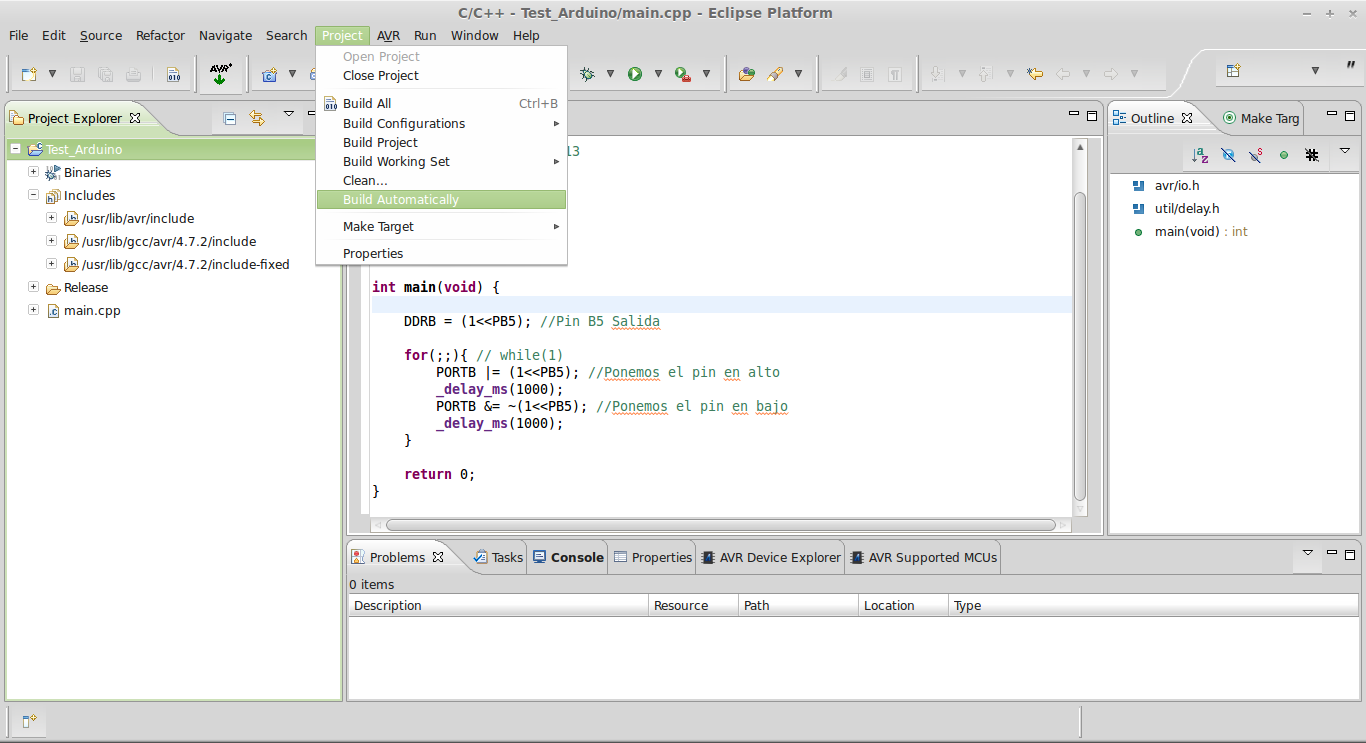
Task: Sort Problems by Description column header
Action: click(498, 605)
